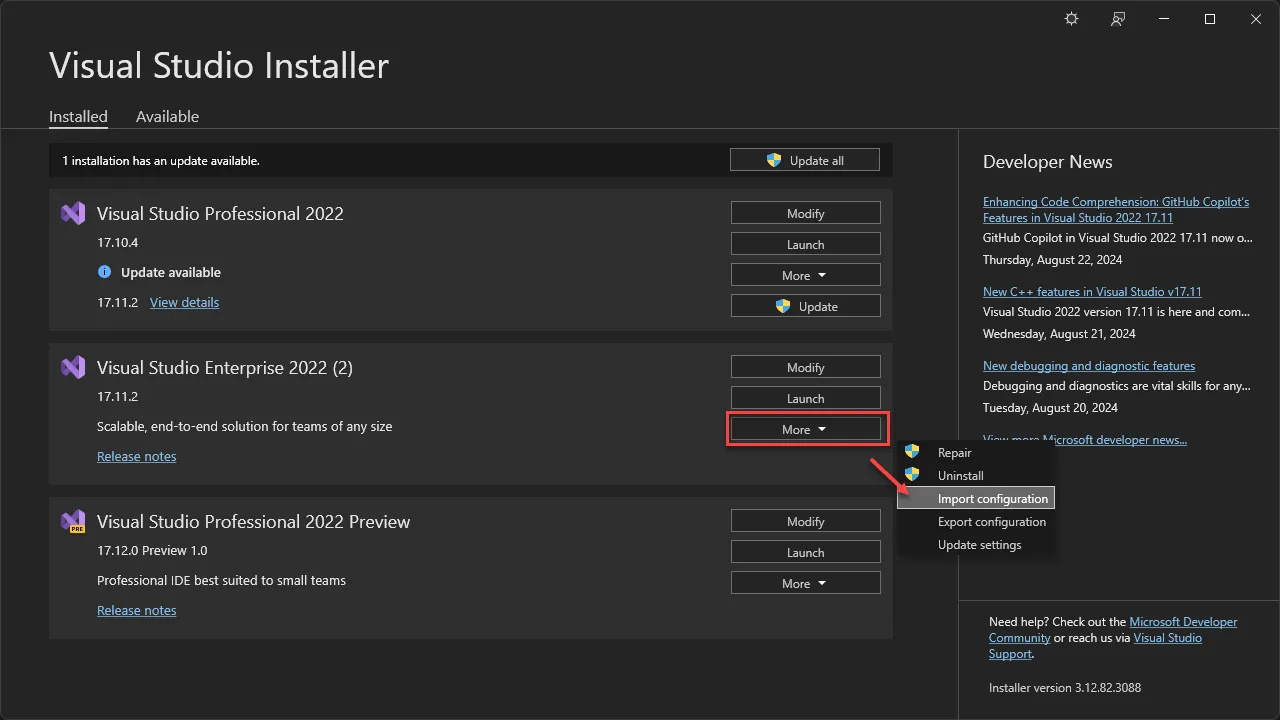The image size is (1280, 720).
Task: Click the Visual Studio Enterprise 2022 product icon
Action: pos(73,367)
